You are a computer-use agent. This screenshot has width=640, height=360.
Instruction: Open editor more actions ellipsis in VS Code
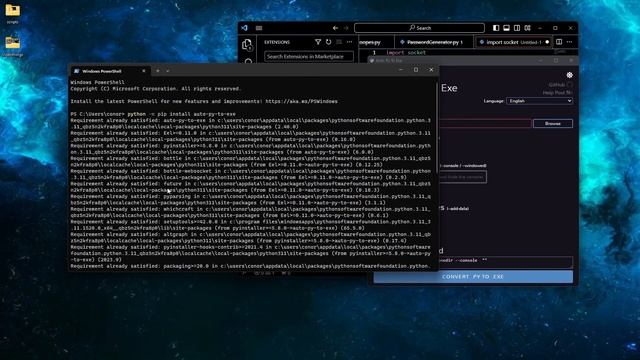coord(570,42)
